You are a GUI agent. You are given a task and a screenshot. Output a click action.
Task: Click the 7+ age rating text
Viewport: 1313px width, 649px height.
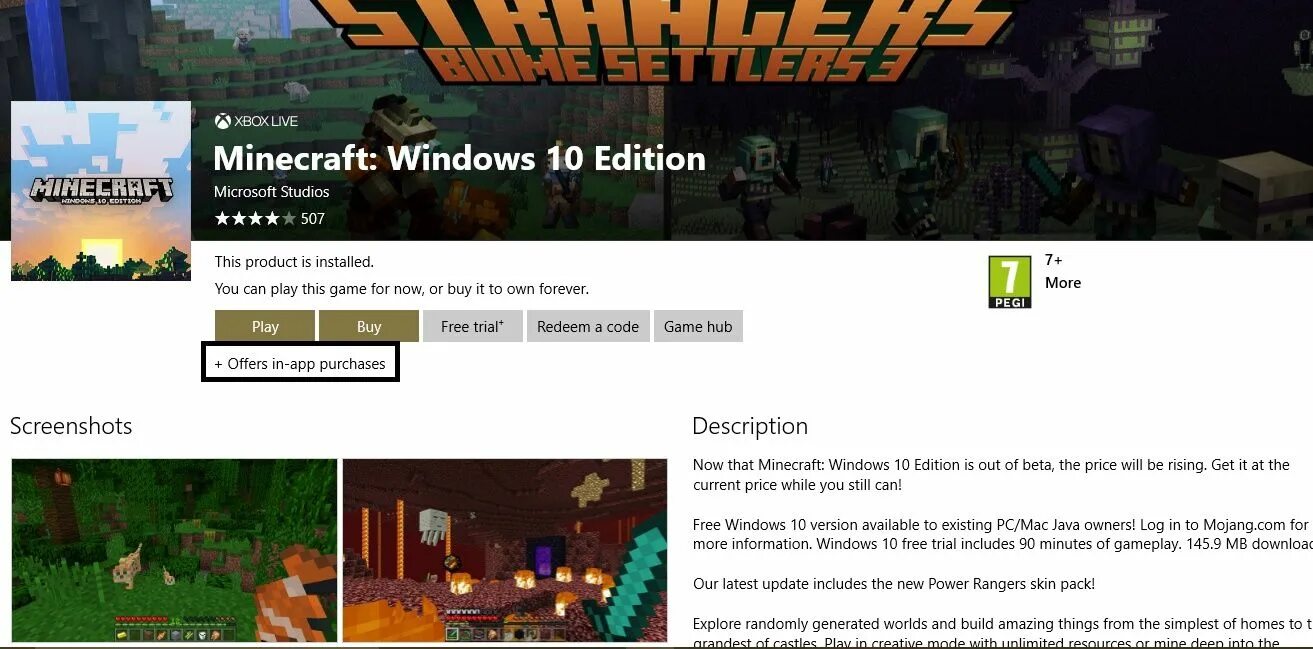[1054, 260]
